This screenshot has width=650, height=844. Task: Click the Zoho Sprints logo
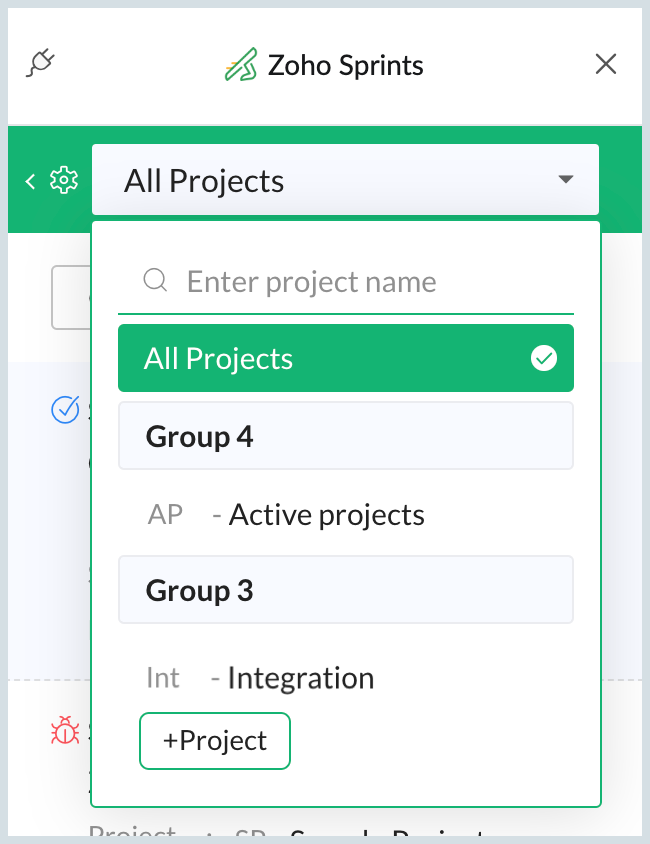coord(241,65)
